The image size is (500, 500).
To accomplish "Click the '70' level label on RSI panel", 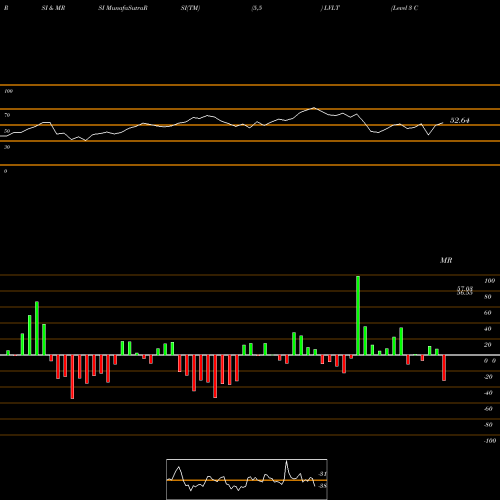I will tap(7, 115).
